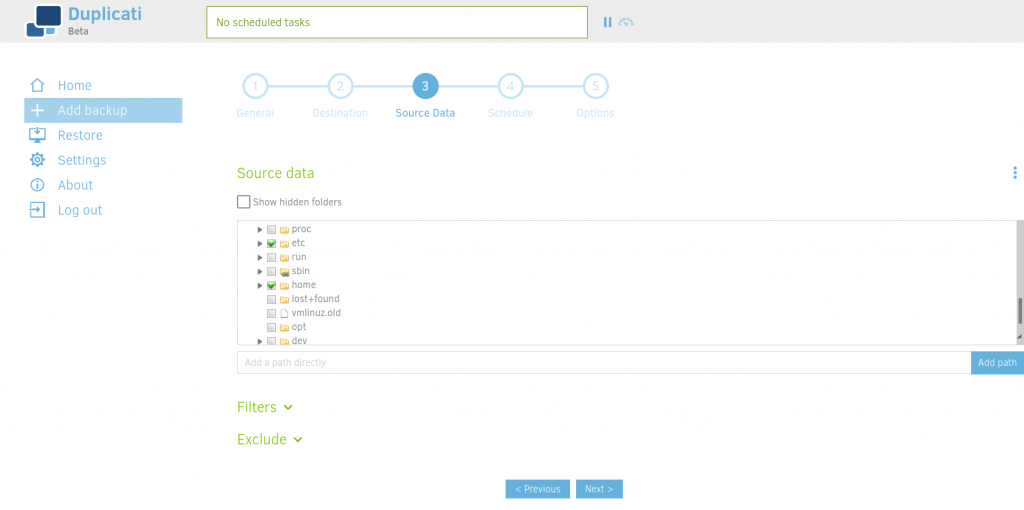Check the sbin folder checkbox
Viewport: 1024px width, 510px height.
[x=272, y=272]
